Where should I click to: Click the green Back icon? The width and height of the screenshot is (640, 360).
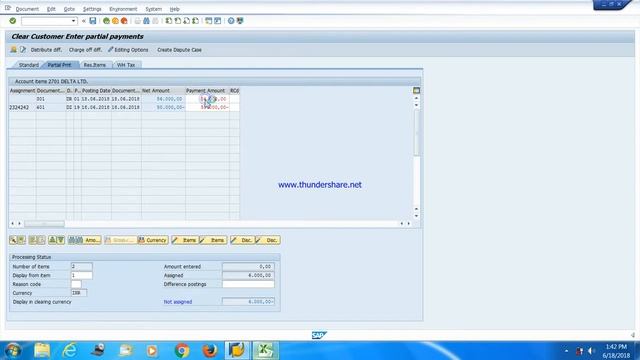[107, 21]
